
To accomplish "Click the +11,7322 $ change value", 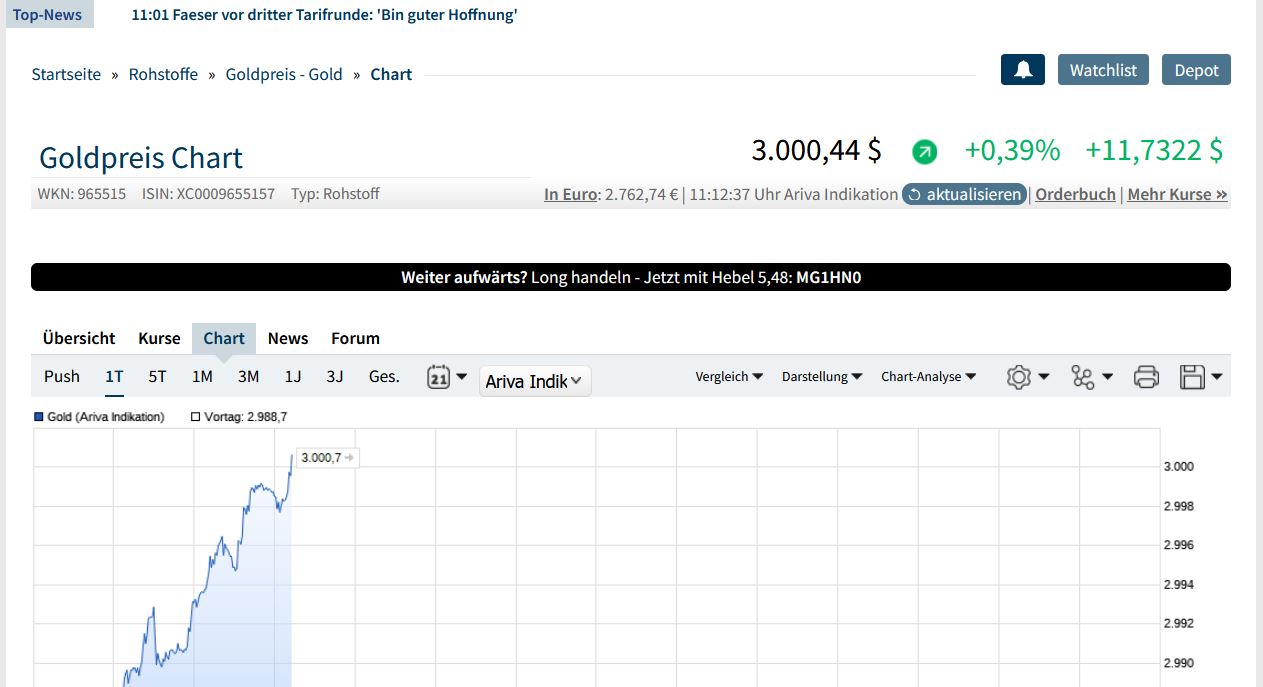I will coord(1154,150).
